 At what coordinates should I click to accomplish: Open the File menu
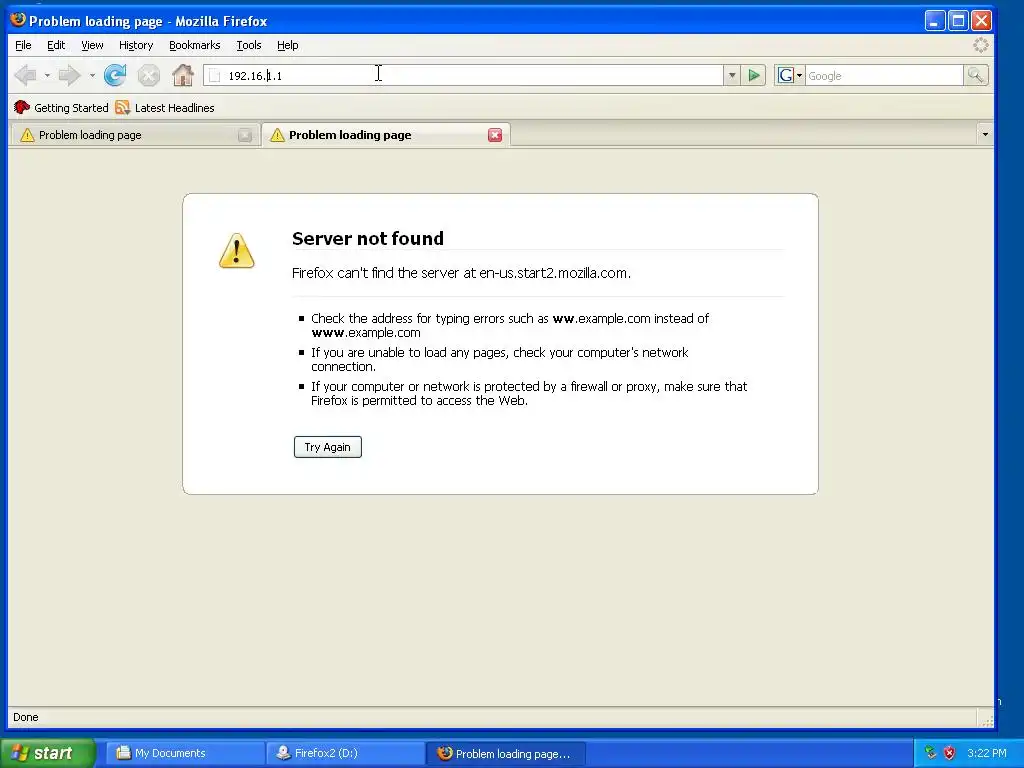point(23,45)
